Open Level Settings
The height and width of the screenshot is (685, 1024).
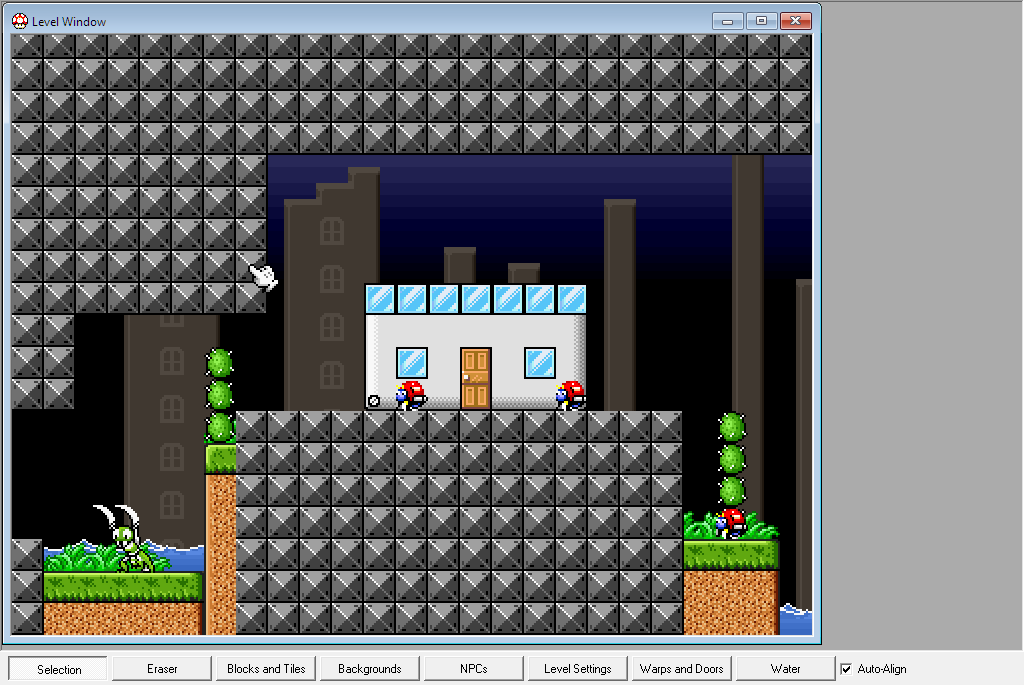click(x=577, y=669)
